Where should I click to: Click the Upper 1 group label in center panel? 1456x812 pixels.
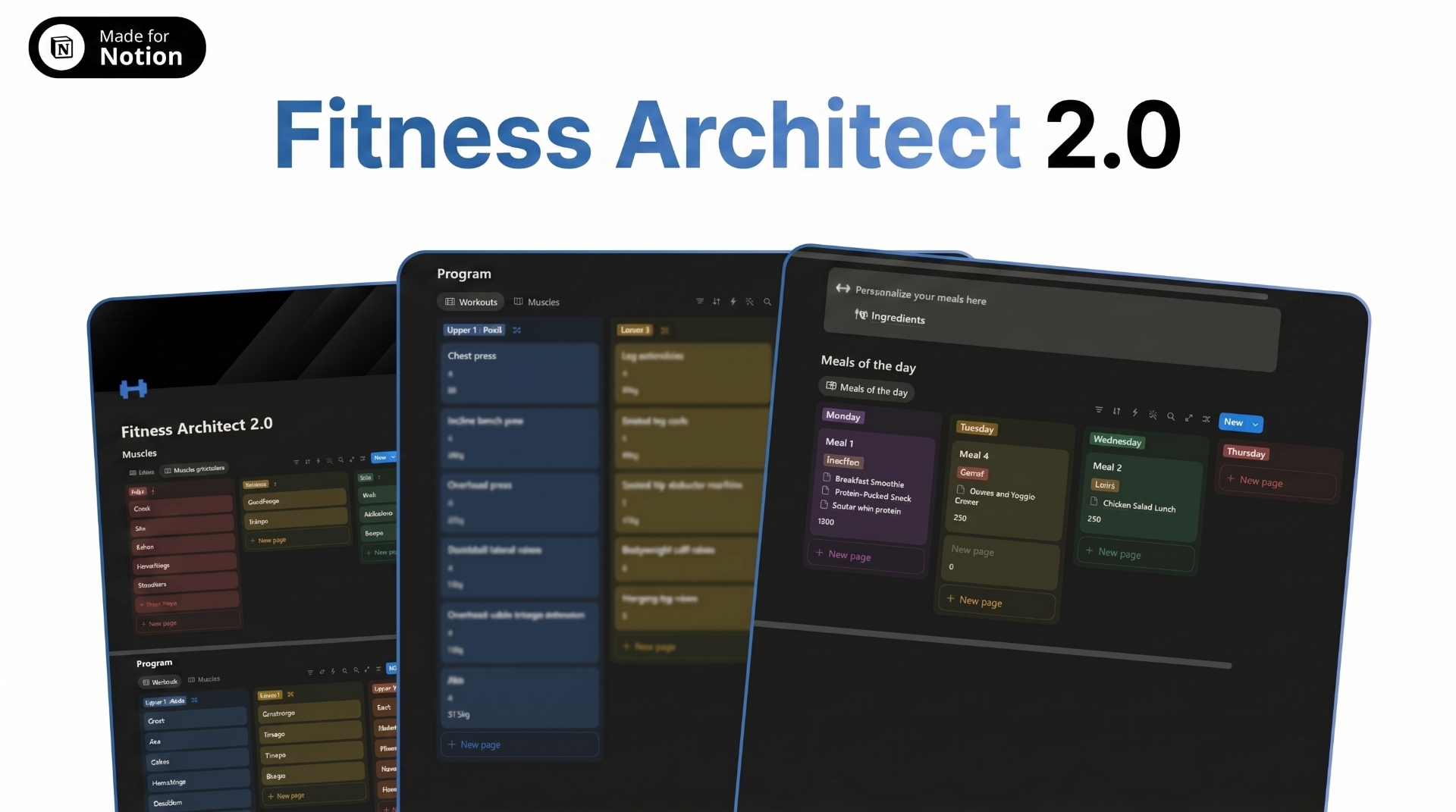pyautogui.click(x=475, y=330)
